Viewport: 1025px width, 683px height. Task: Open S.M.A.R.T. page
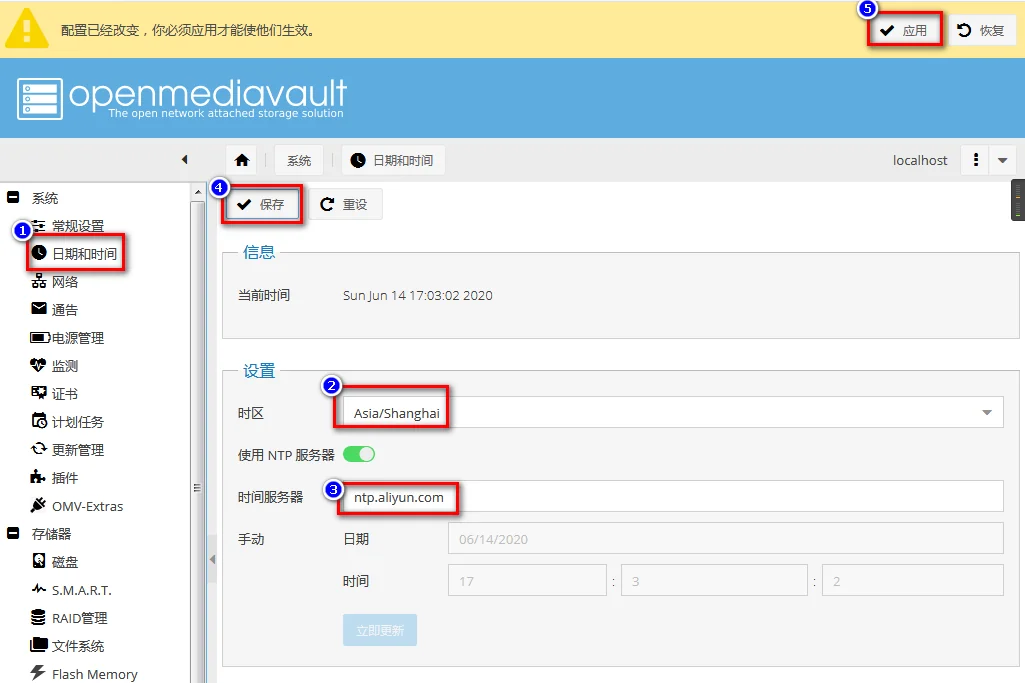pos(71,590)
